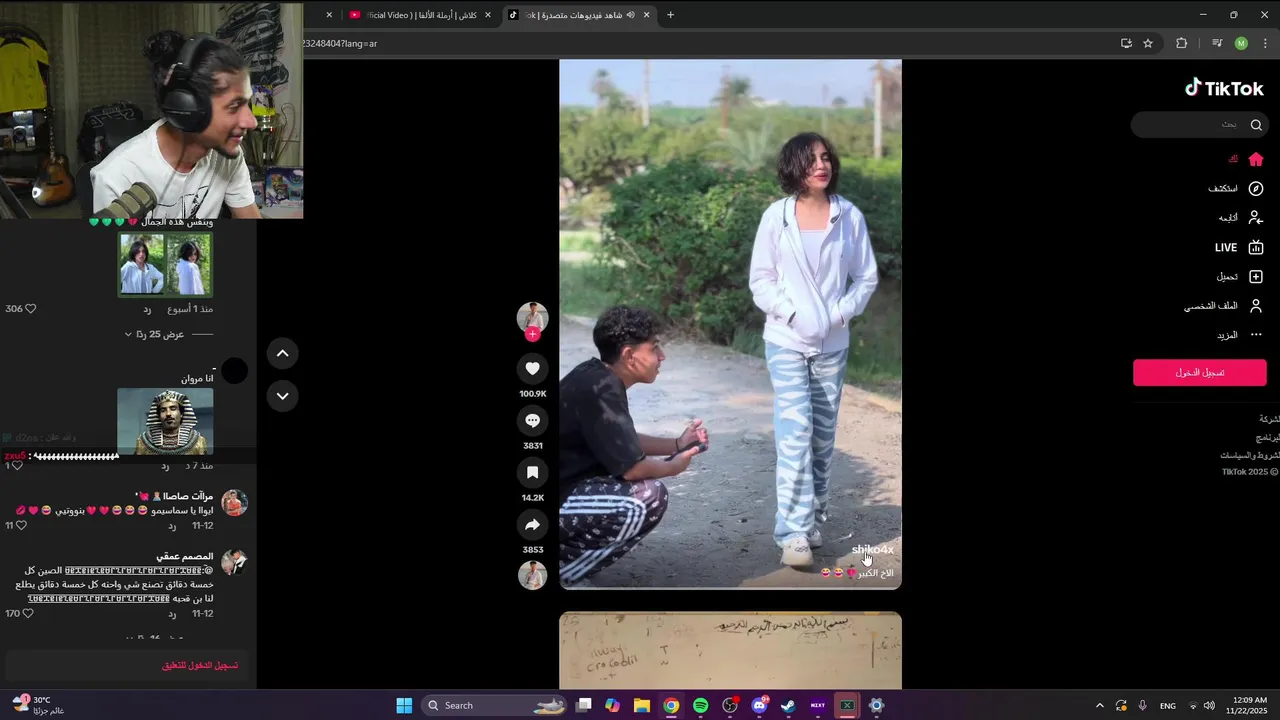Open the clock showing 12:09 AM
This screenshot has width=1280, height=720.
[x=1250, y=705]
